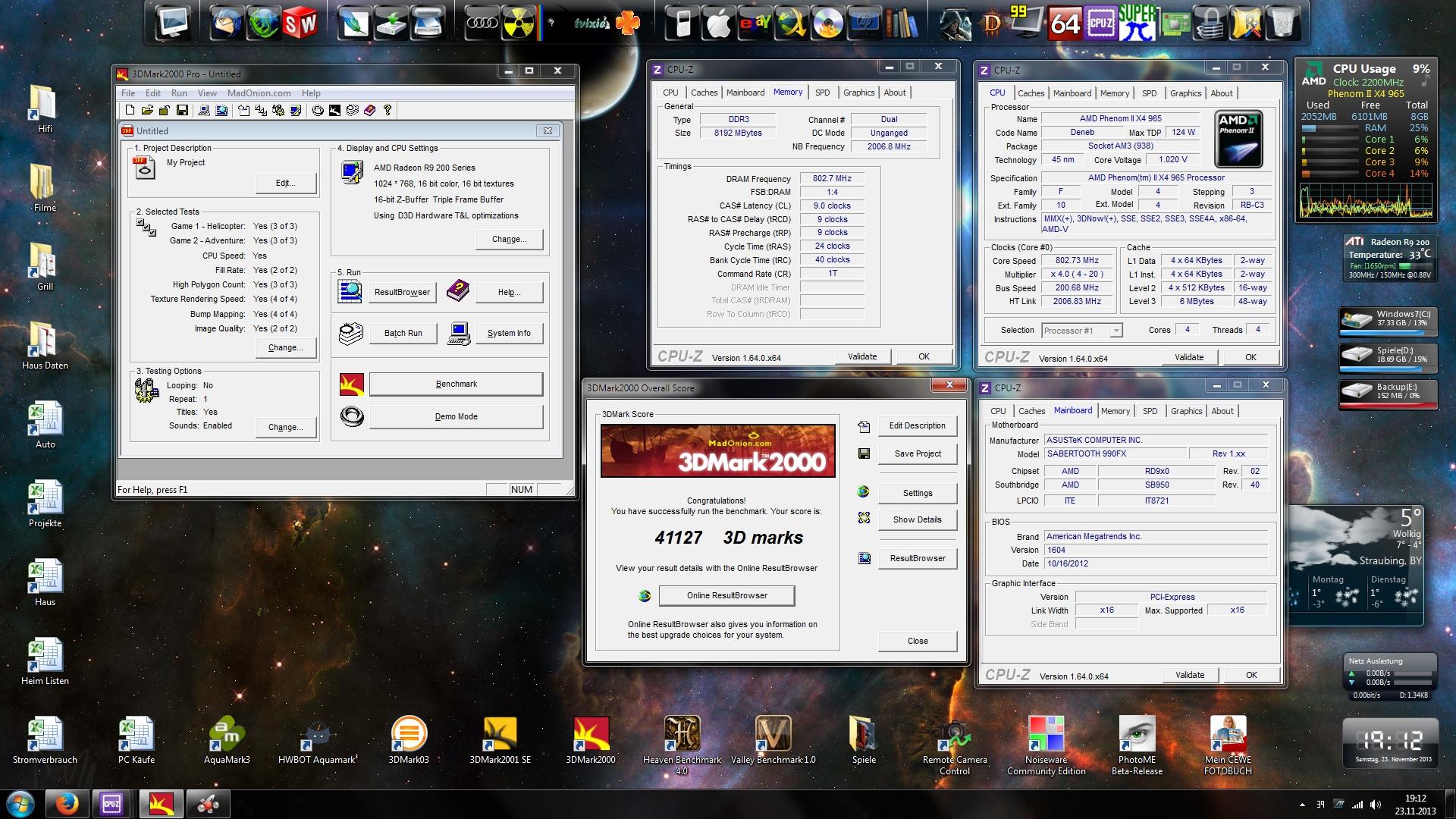The height and width of the screenshot is (819, 1456).
Task: Click the radioactive hazard icon in the top dock
Action: pos(519,24)
